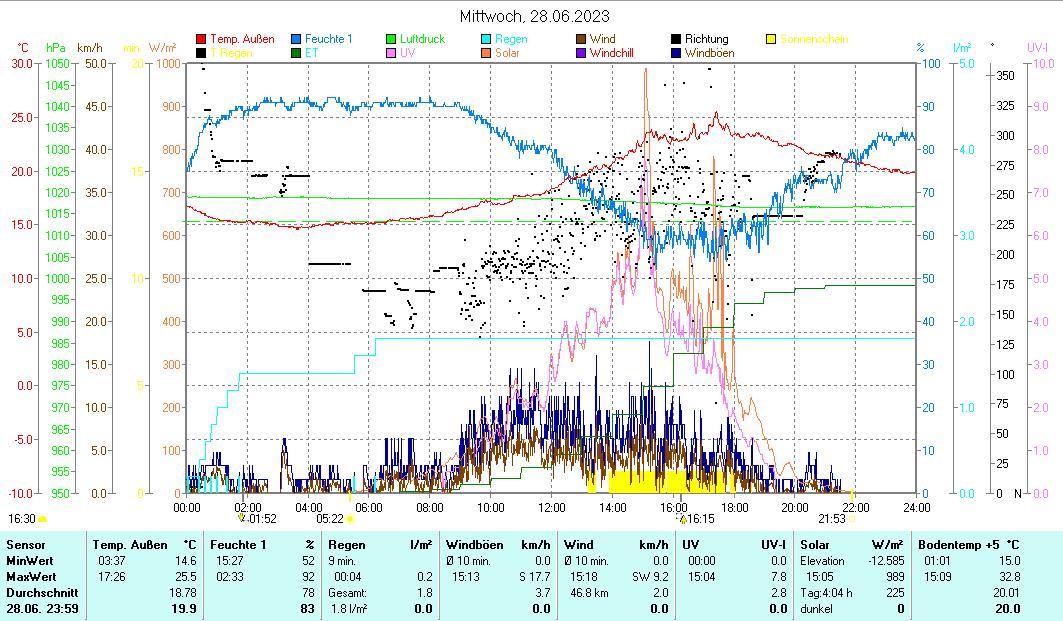This screenshot has height=621, width=1063.
Task: Click the cyan Regen legend square
Action: 486,40
